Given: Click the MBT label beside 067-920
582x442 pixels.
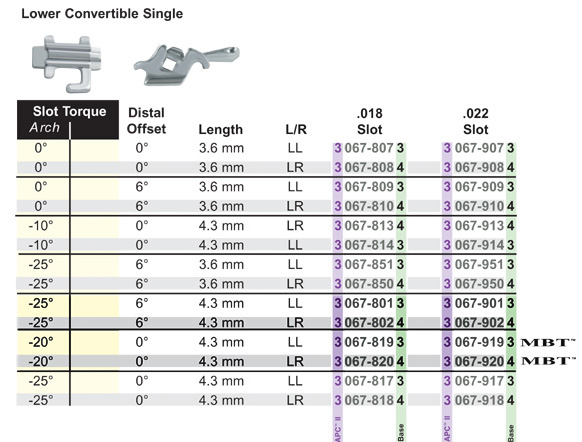Looking at the screenshot, I should pos(548,360).
